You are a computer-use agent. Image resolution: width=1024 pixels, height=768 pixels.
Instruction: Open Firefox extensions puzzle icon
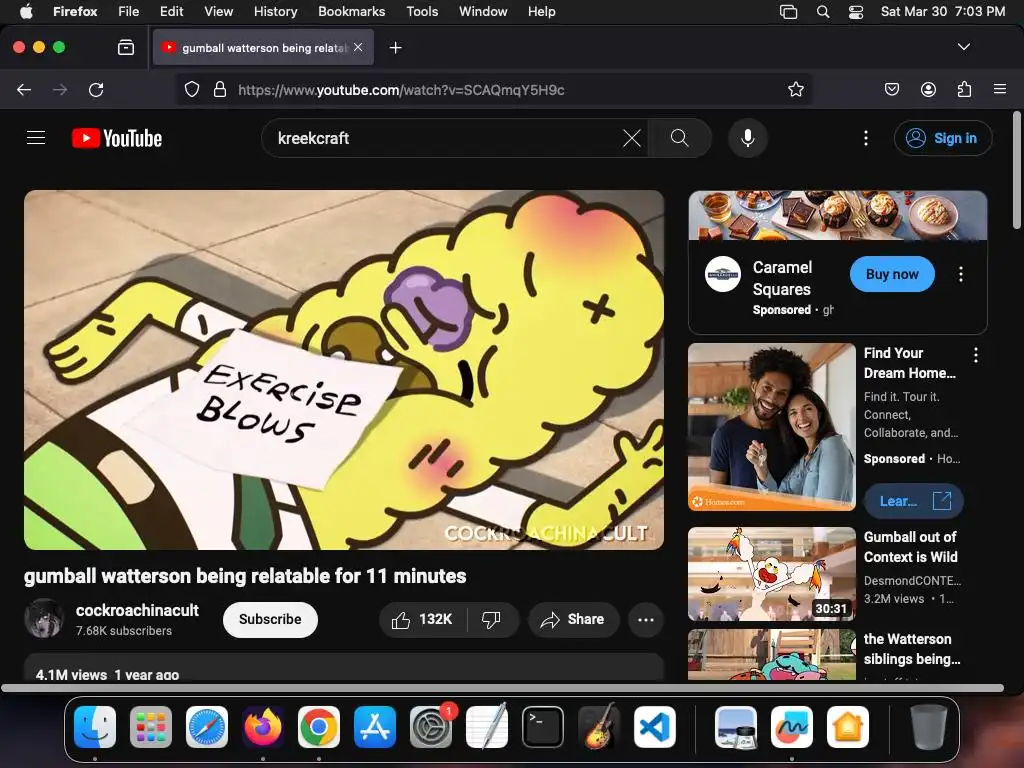(964, 89)
